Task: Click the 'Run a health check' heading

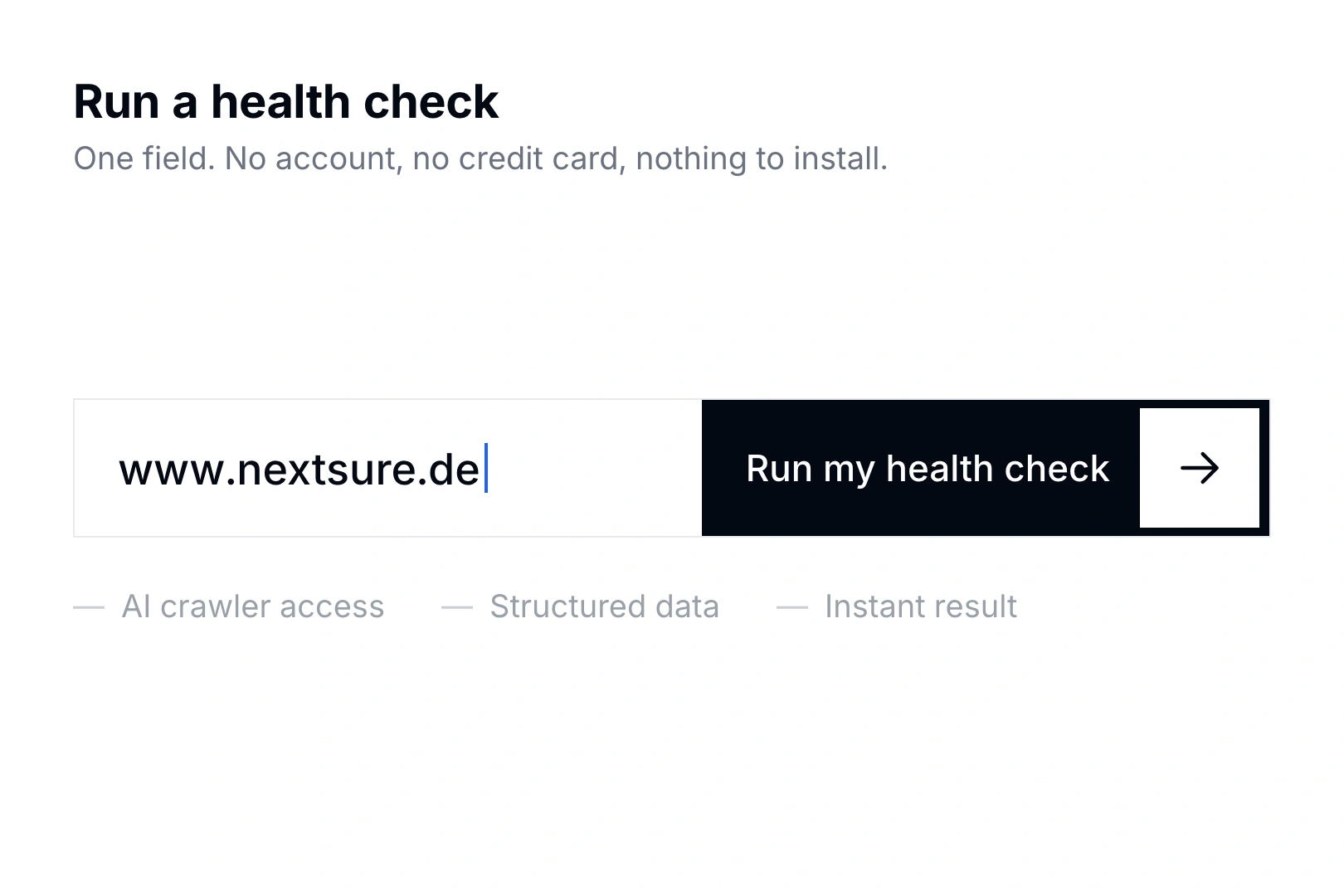Action: pos(286,102)
